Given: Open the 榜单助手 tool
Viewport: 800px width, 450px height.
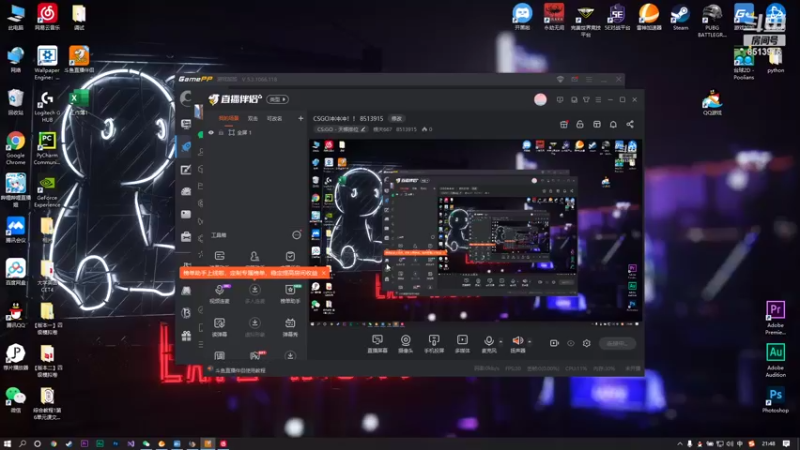Looking at the screenshot, I should coord(290,294).
